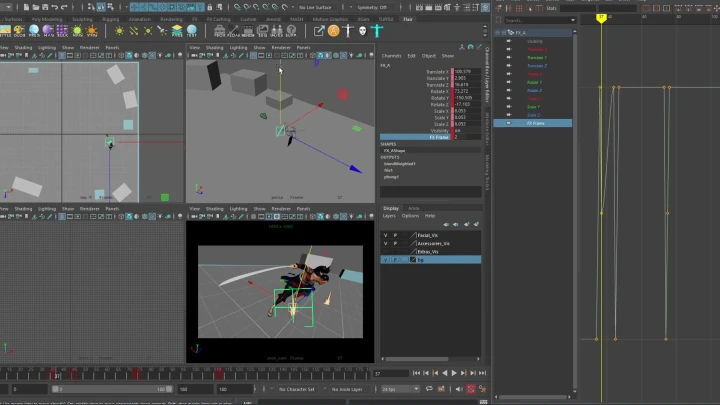Click the SUPP question mark shelf icon
This screenshot has width=720, height=405.
pyautogui.click(x=291, y=31)
